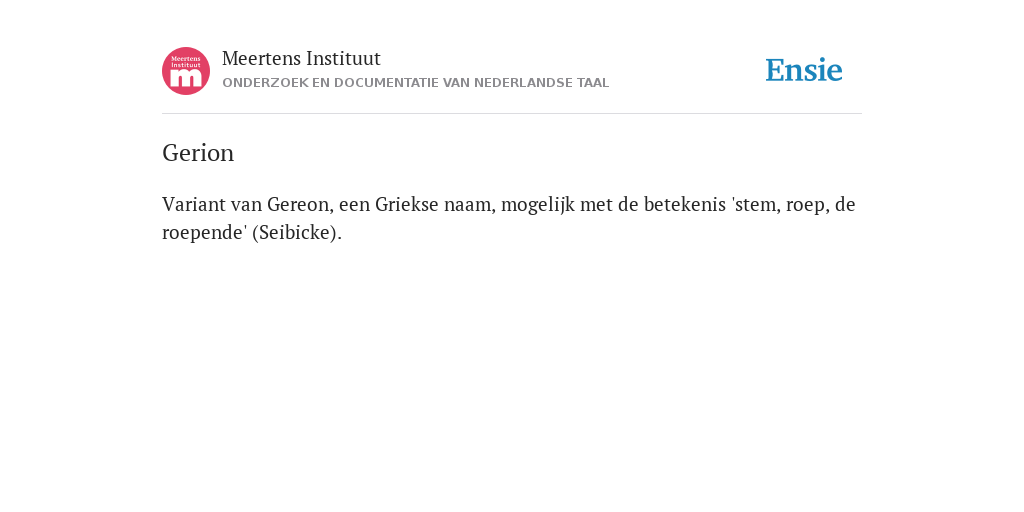Select the 'Meertens Instituut' title text

click(301, 58)
